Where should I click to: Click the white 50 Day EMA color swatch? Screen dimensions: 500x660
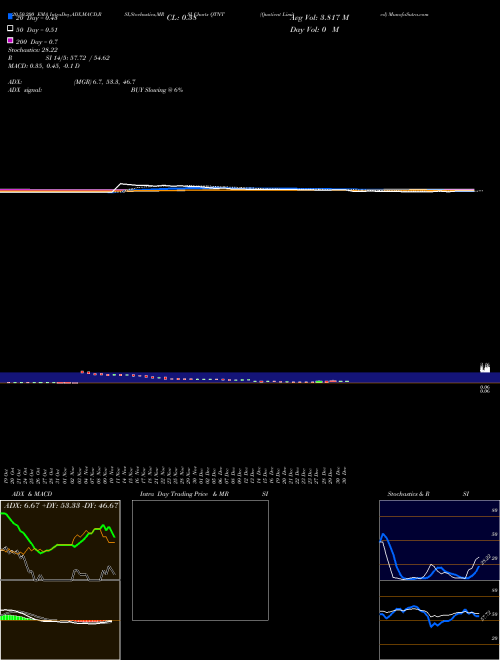(x=10, y=29)
